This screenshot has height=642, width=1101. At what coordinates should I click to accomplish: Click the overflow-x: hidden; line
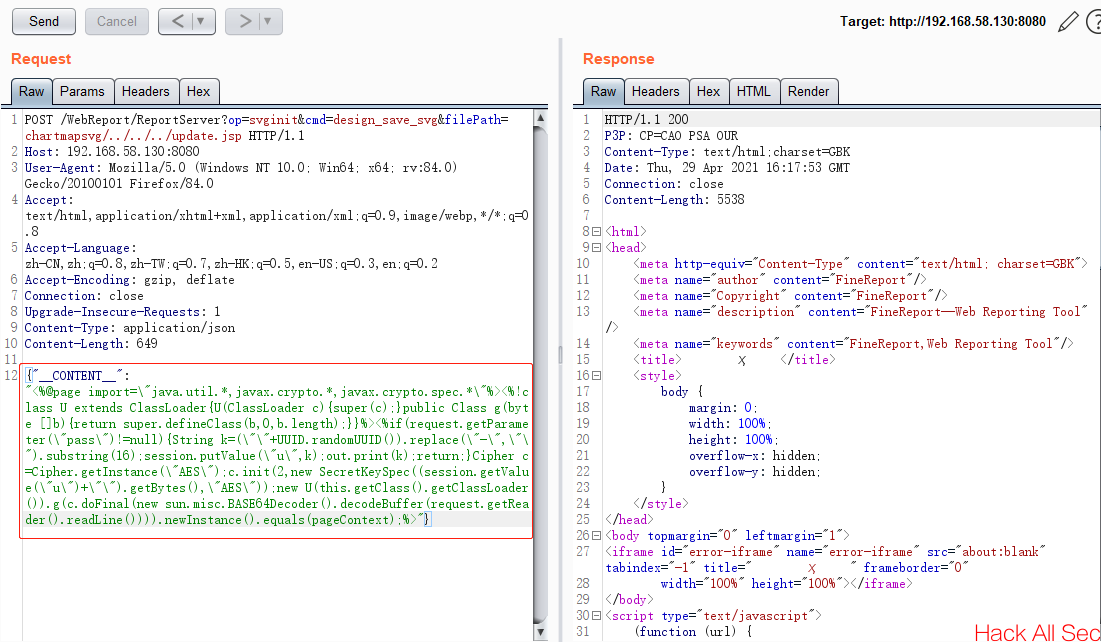coord(755,456)
